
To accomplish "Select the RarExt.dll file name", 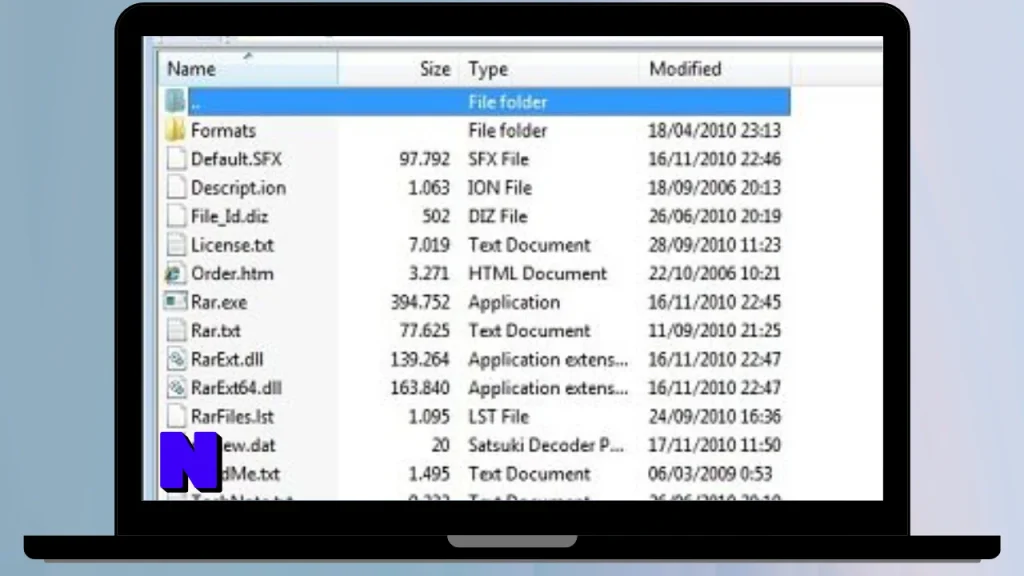I will [x=227, y=360].
